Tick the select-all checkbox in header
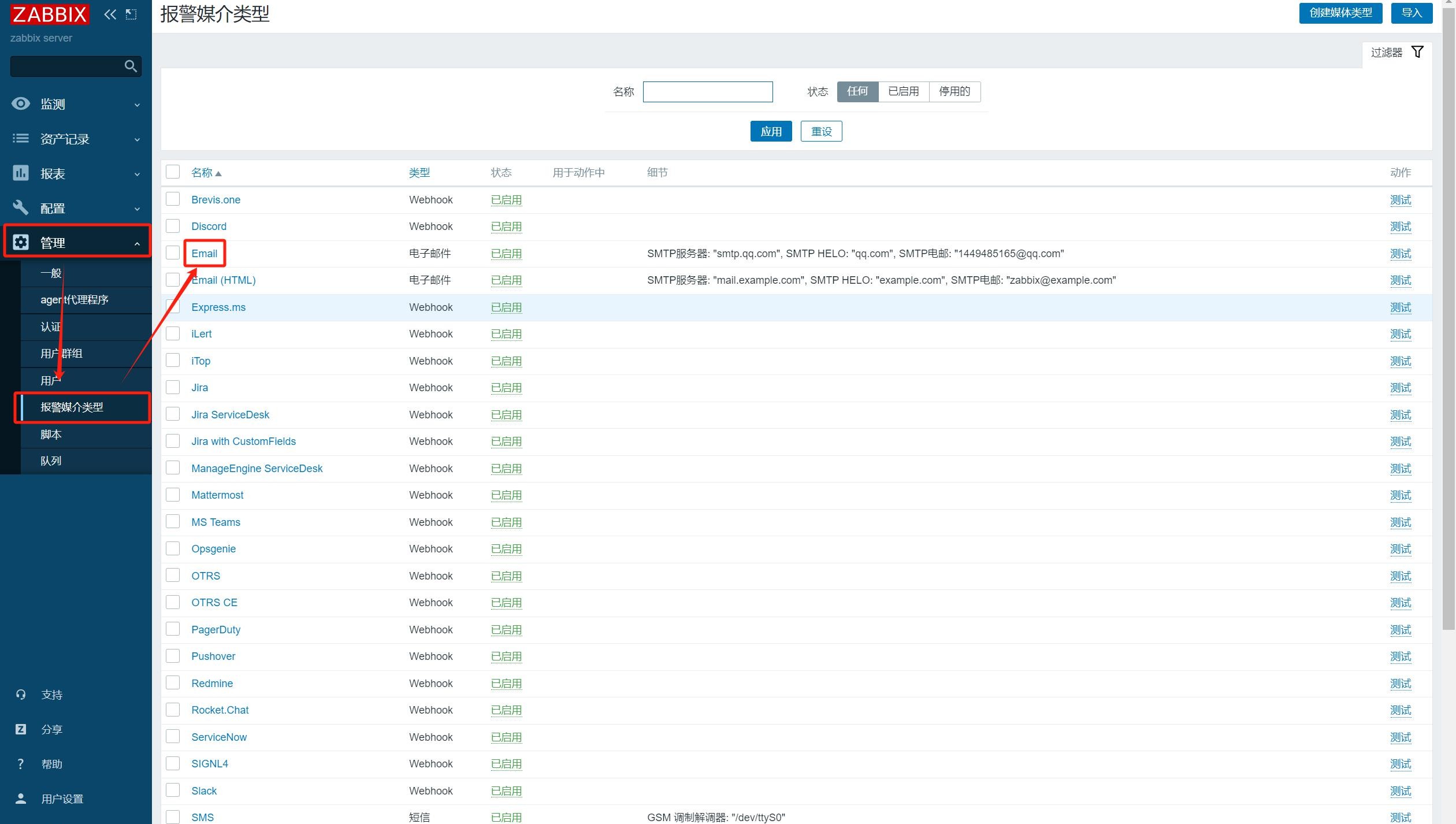This screenshot has height=824, width=1456. click(x=173, y=172)
